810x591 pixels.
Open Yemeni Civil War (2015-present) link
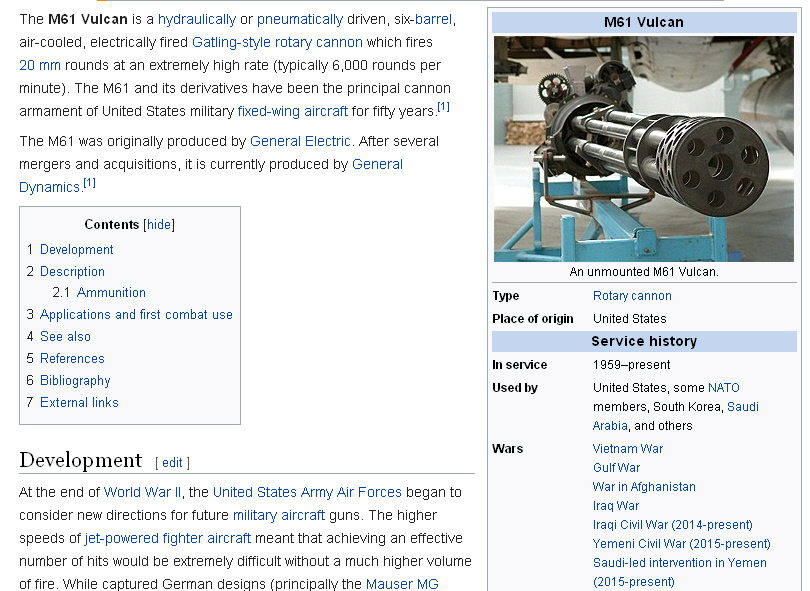click(x=681, y=544)
